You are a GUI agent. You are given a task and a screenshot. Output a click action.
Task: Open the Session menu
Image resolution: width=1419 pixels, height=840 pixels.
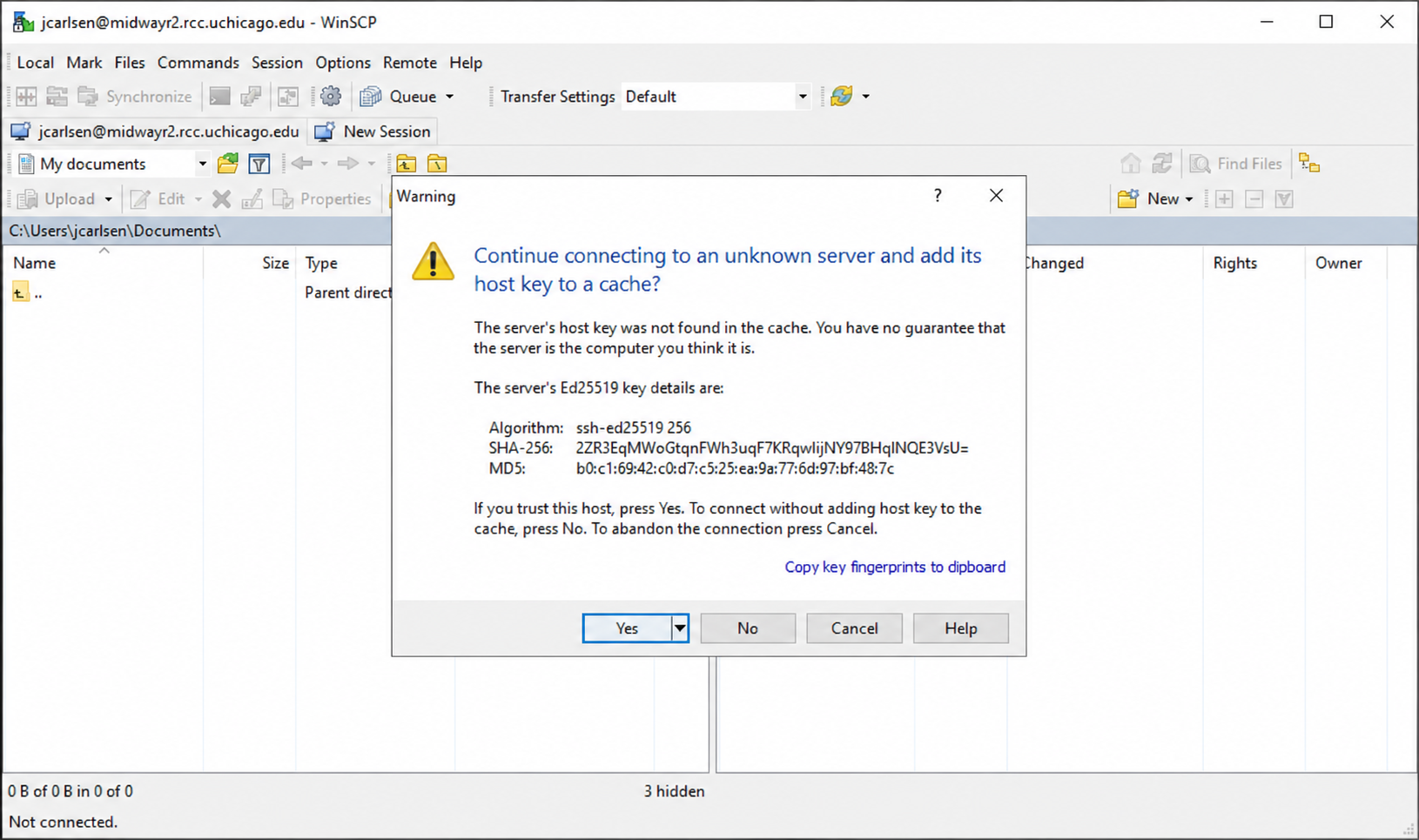277,63
